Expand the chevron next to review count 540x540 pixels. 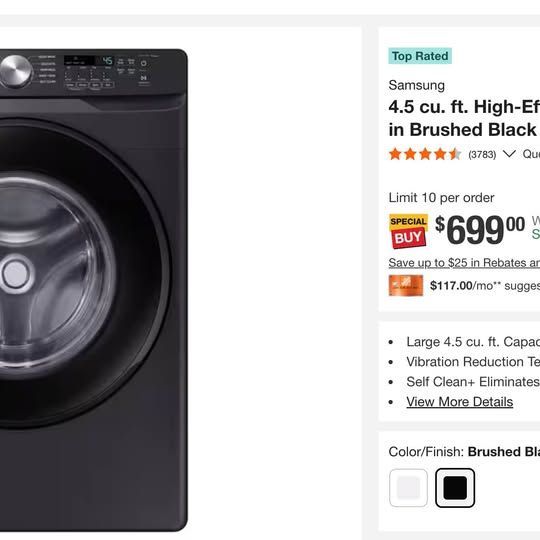click(x=509, y=154)
